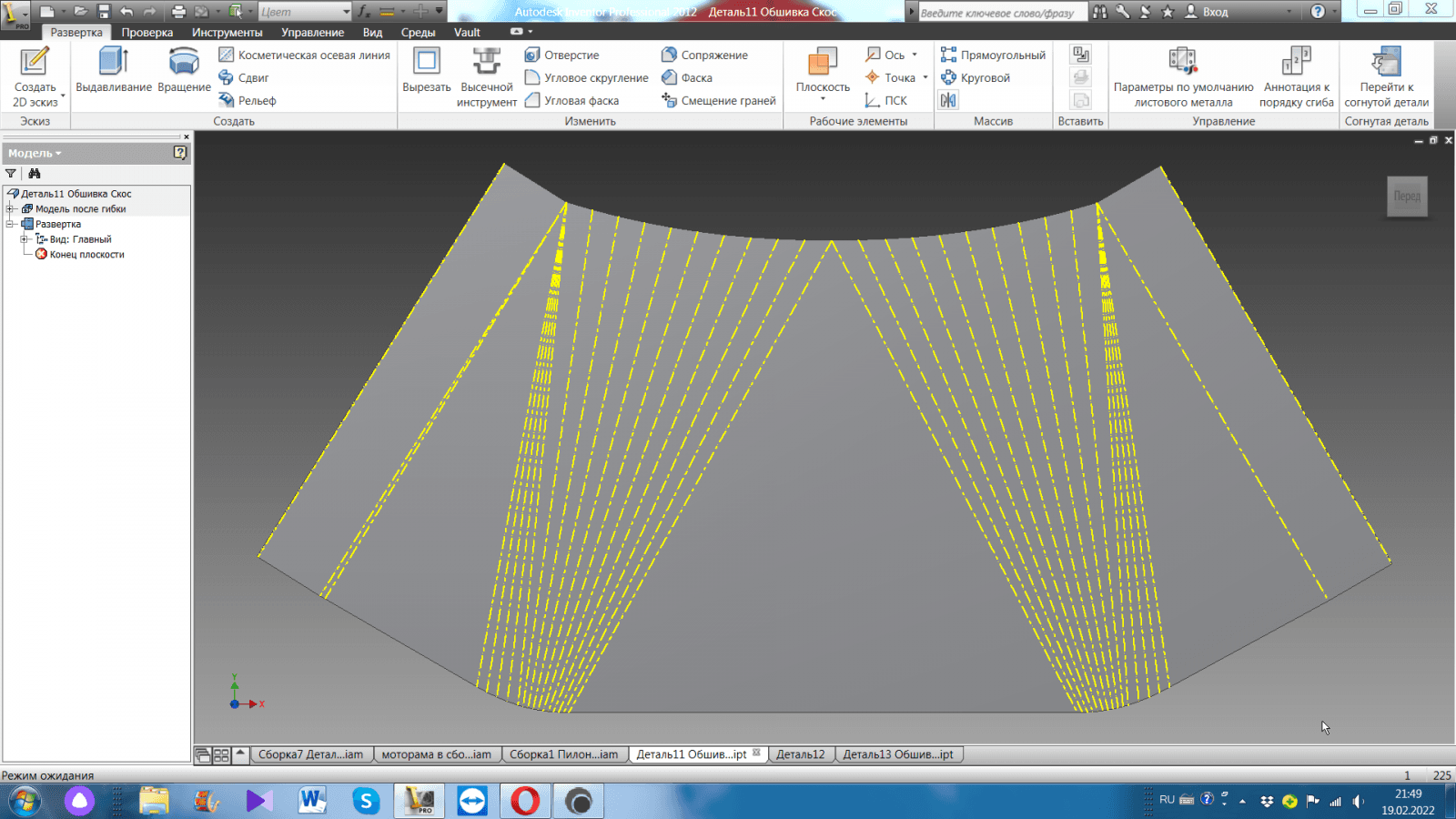The width and height of the screenshot is (1456, 819).
Task: Choose the Punch Tool (Высечной инструмент)
Action: (486, 76)
